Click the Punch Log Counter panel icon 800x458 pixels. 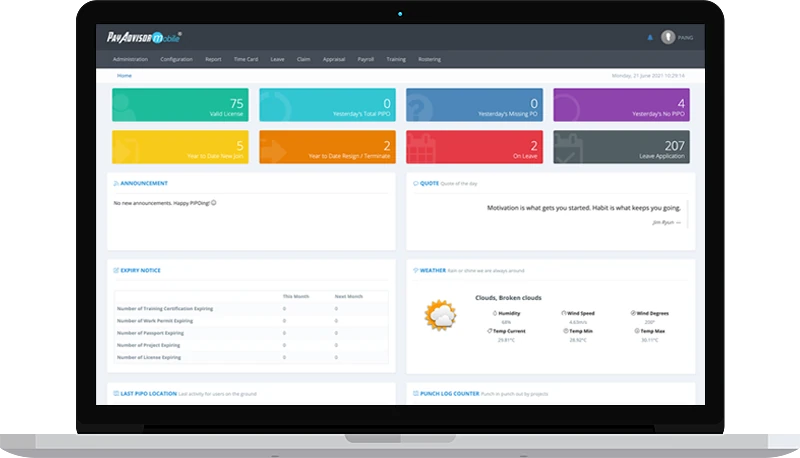tap(415, 393)
